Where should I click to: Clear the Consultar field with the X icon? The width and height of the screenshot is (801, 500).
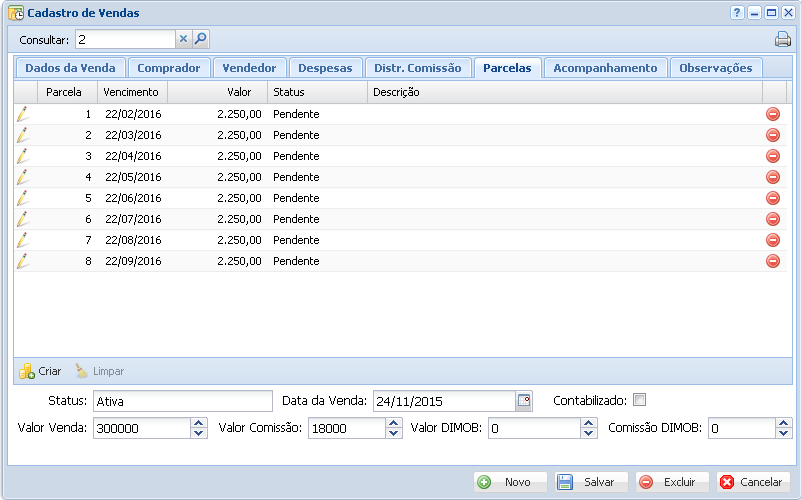tap(183, 39)
